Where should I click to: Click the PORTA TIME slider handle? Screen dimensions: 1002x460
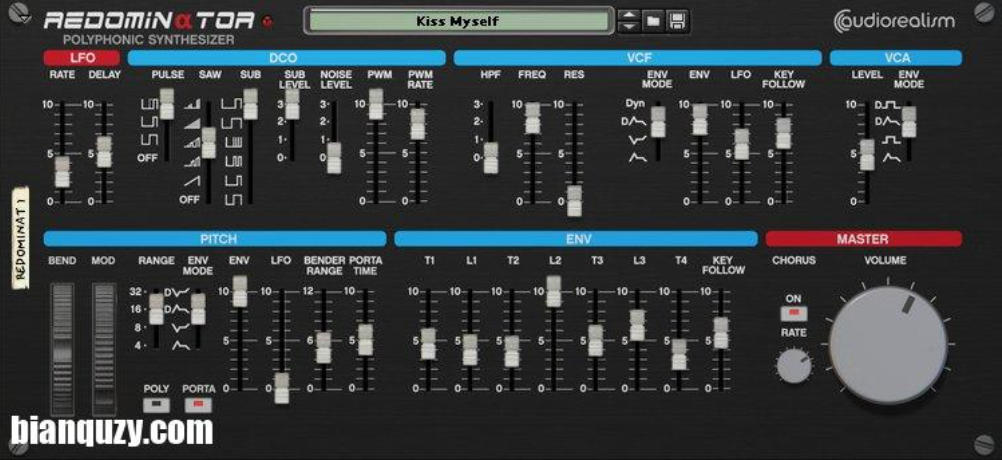click(365, 340)
